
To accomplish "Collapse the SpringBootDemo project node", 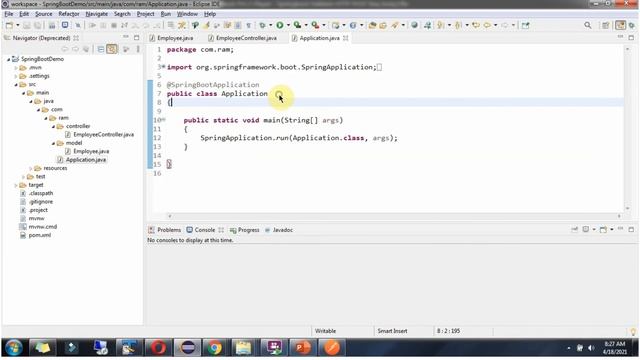I will 9,59.
